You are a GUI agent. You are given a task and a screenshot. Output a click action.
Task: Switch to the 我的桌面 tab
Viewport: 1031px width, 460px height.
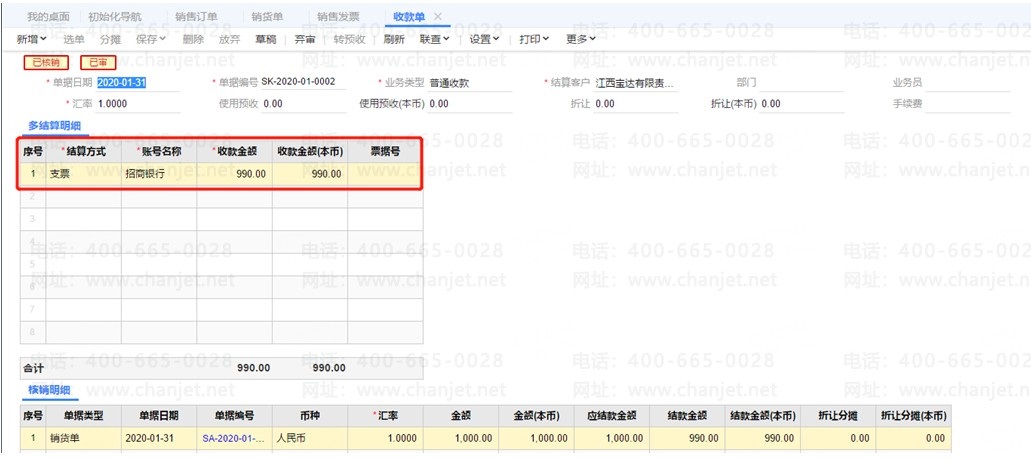[48, 16]
